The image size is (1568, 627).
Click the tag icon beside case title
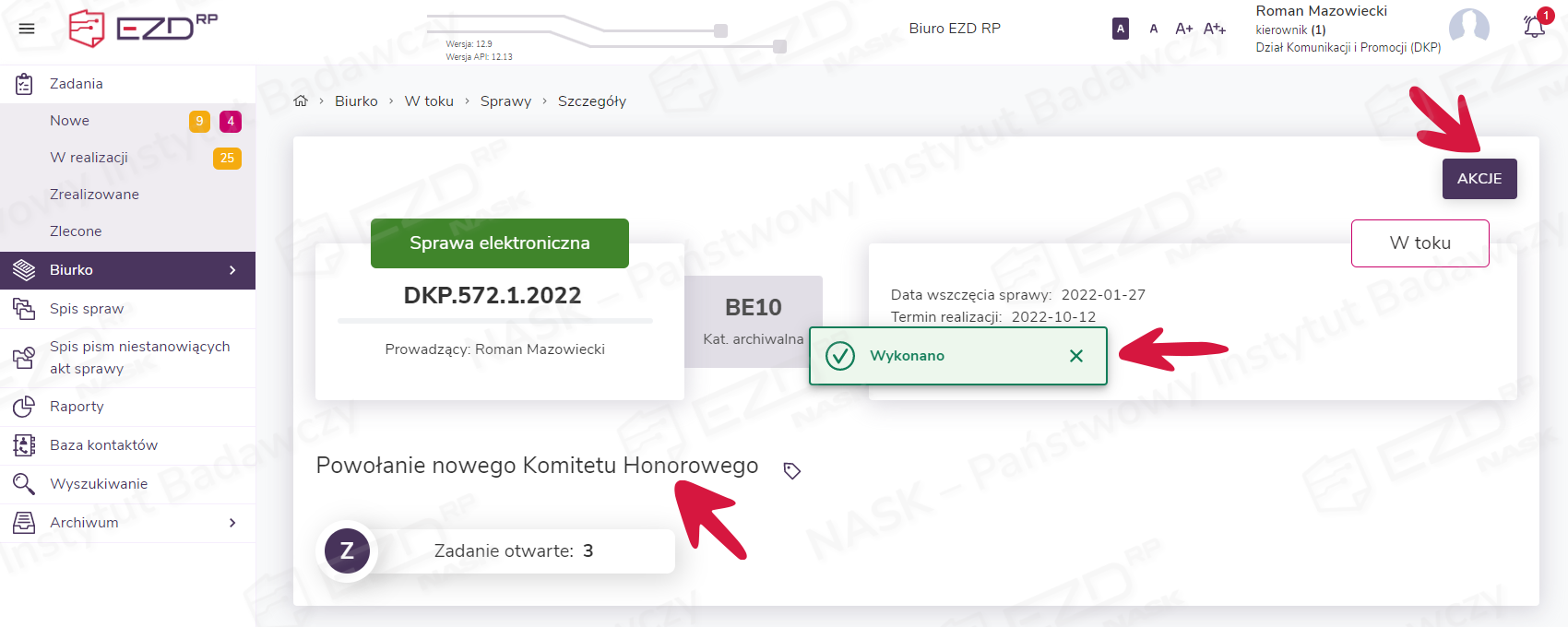point(791,471)
